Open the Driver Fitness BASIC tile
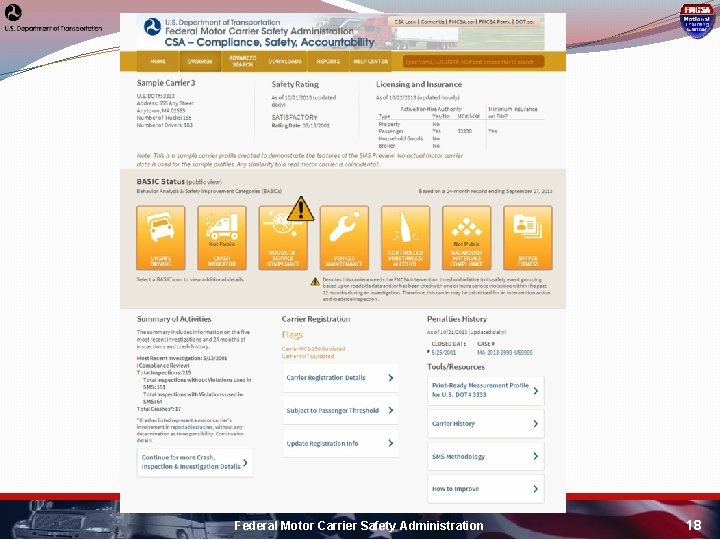This screenshot has width=720, height=540. [x=528, y=237]
